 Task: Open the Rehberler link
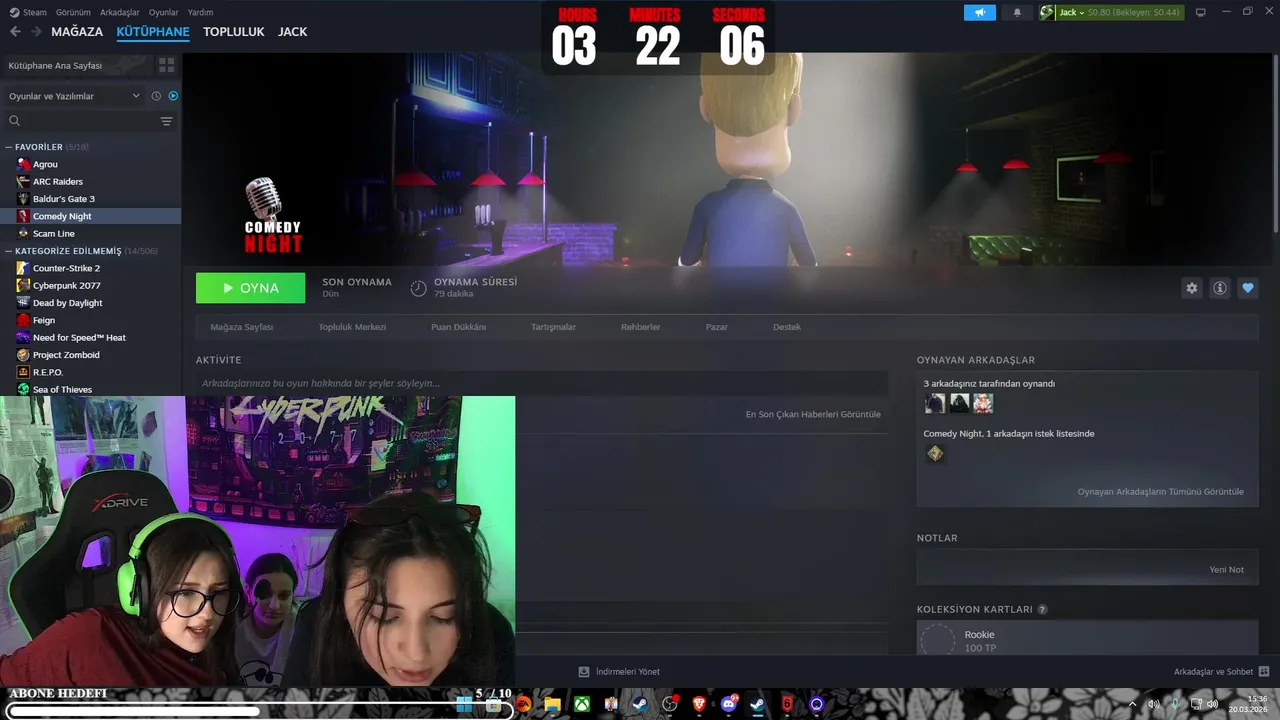click(640, 327)
